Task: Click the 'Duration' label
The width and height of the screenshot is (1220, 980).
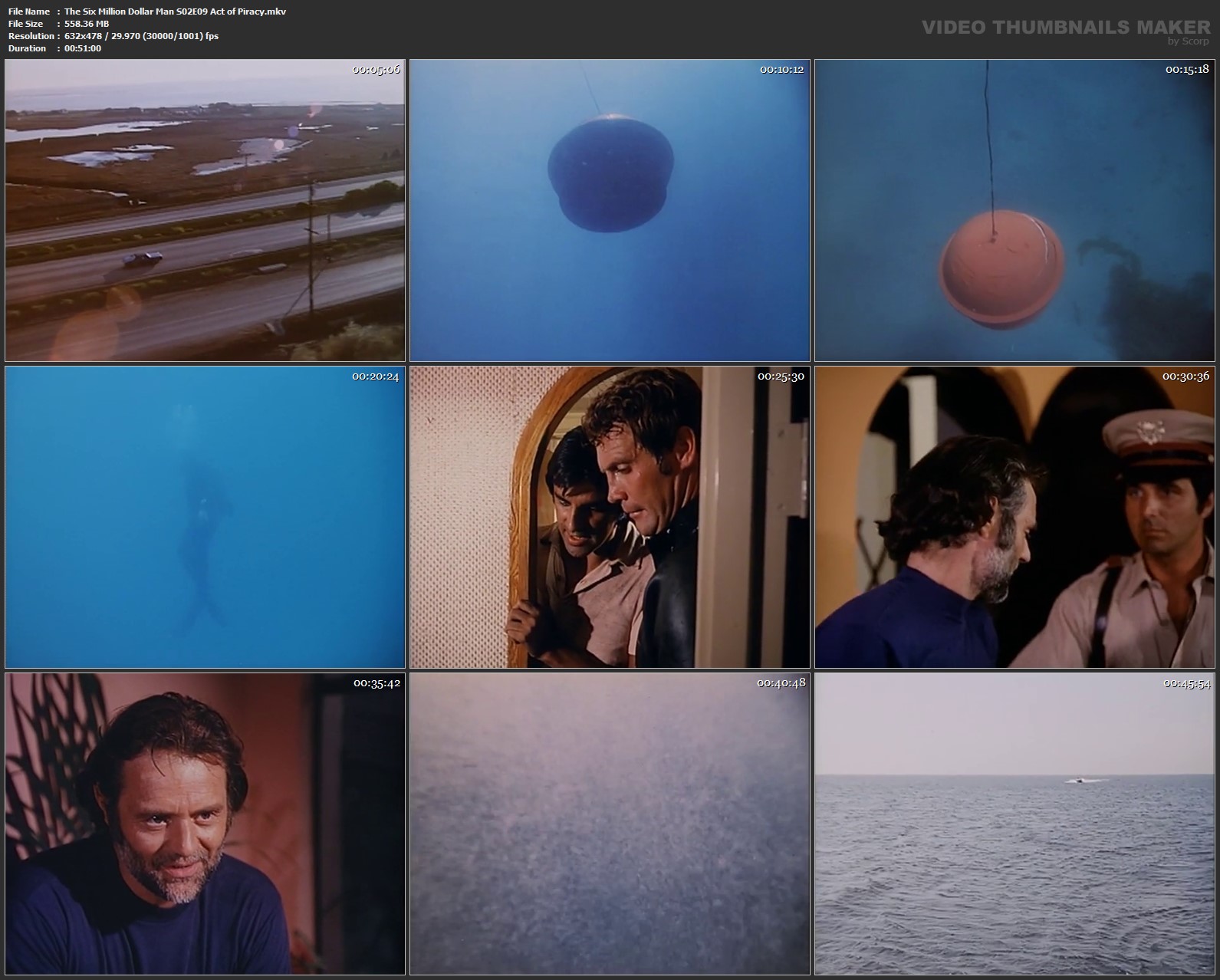Action: pyautogui.click(x=27, y=48)
